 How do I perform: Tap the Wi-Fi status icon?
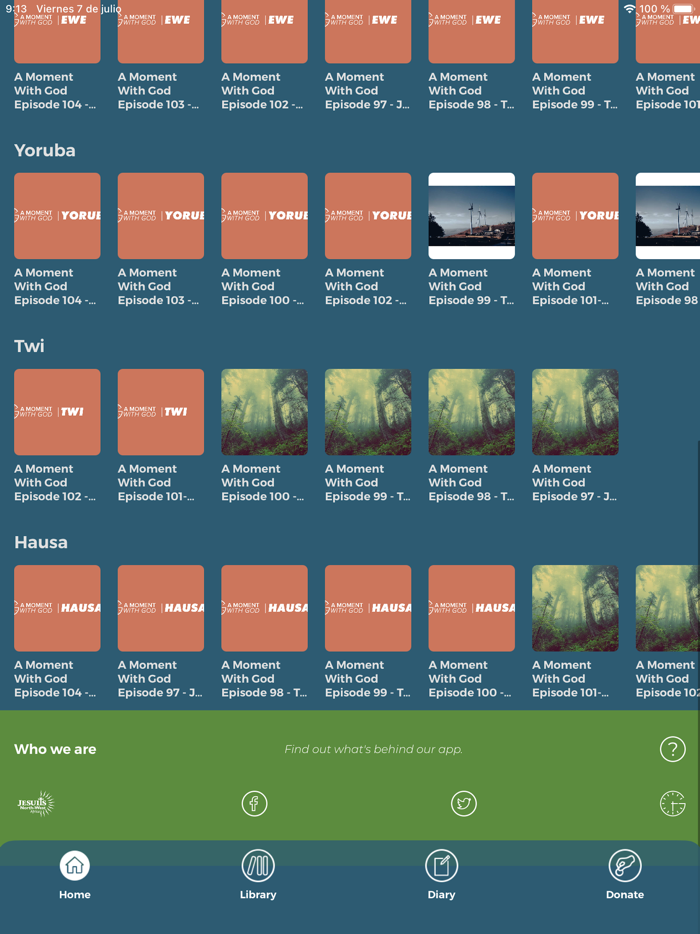coord(630,9)
